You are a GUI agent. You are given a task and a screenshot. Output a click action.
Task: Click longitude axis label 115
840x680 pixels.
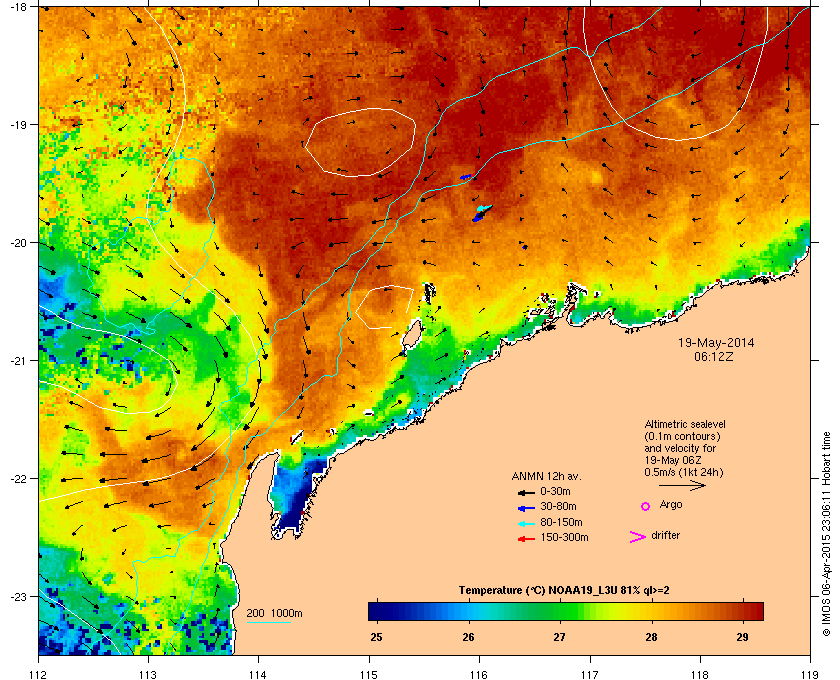click(369, 675)
